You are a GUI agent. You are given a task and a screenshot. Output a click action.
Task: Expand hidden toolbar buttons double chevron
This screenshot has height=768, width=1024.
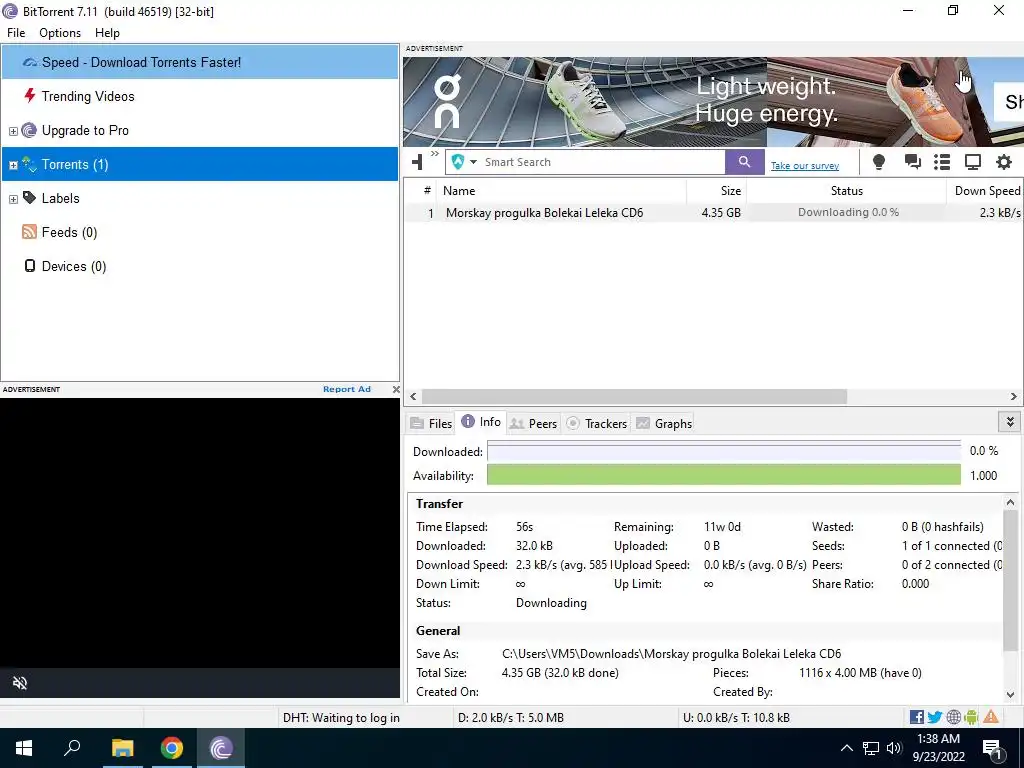point(435,154)
